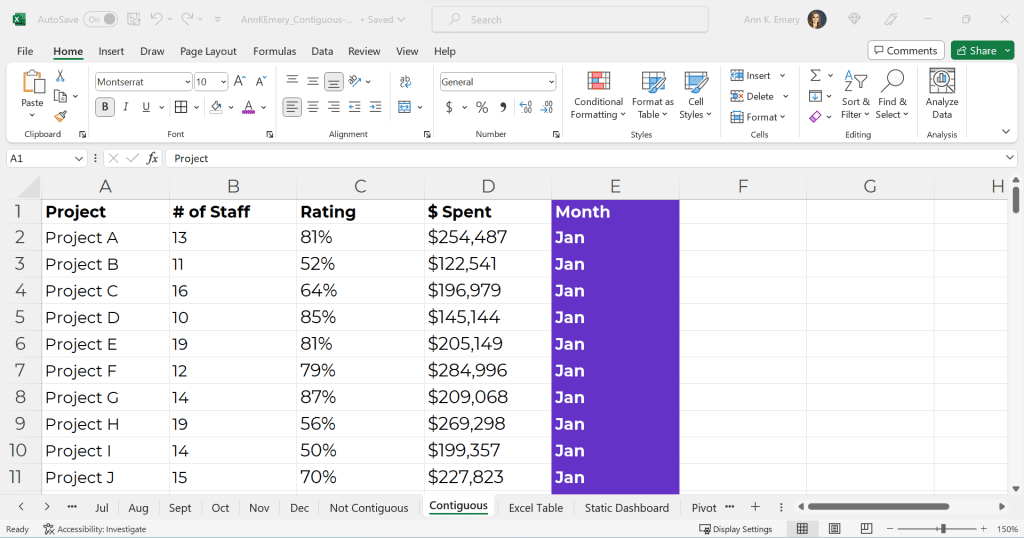Click the Wrap Text icon
Viewport: 1024px width, 538px height.
pos(405,82)
